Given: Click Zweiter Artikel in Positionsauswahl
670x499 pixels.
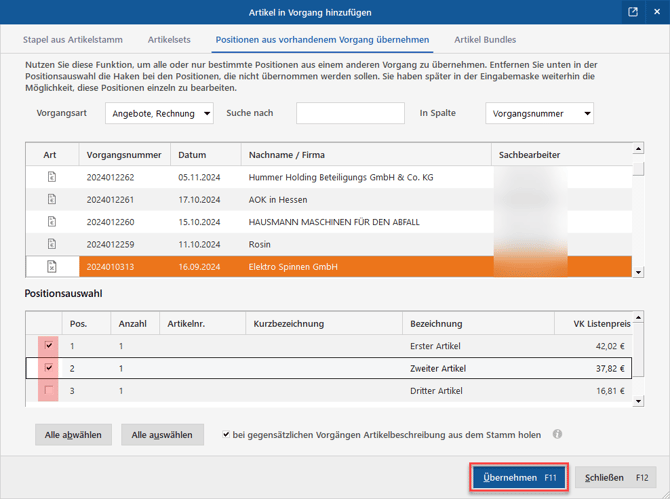Looking at the screenshot, I should coord(438,368).
